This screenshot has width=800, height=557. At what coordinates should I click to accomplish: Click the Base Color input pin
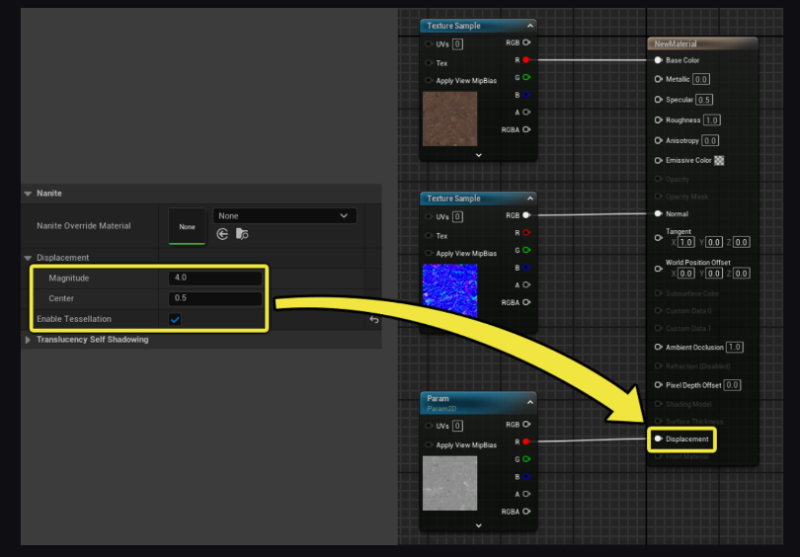coord(658,60)
